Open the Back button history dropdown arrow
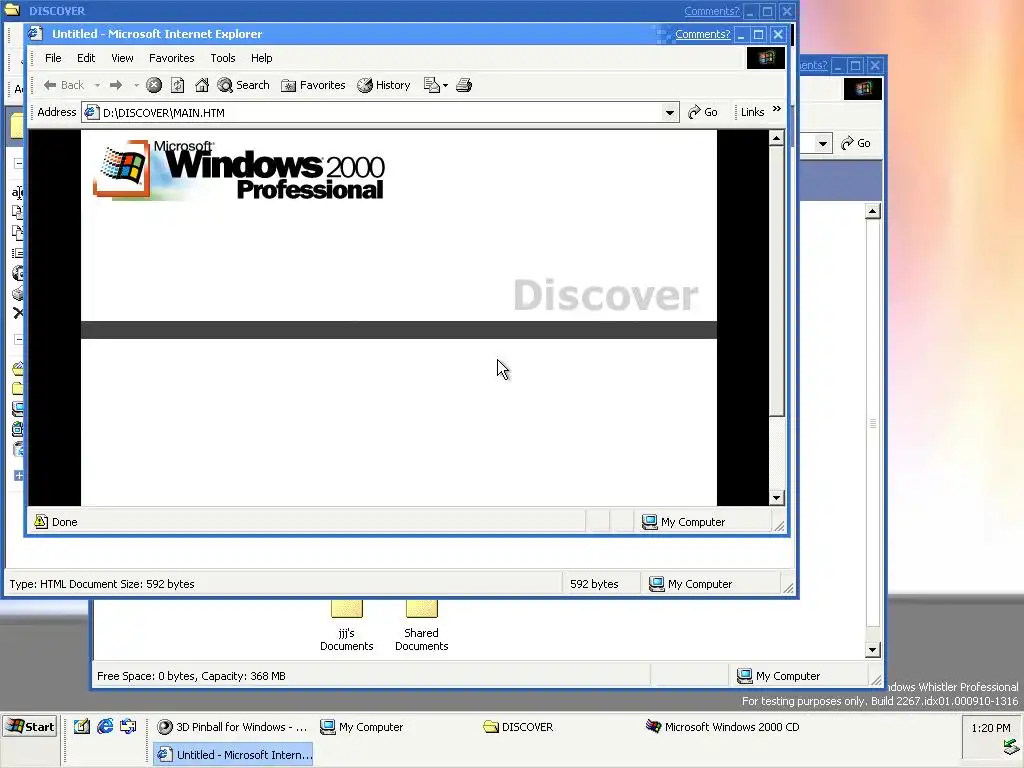This screenshot has width=1024, height=768. point(97,86)
